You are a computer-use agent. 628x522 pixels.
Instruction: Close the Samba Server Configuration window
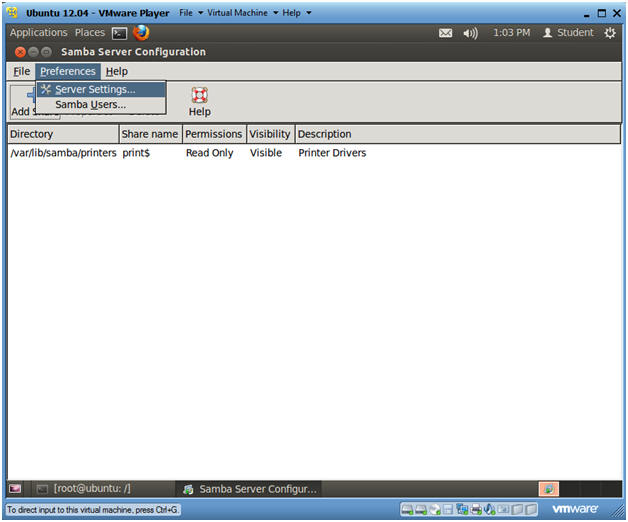[x=20, y=52]
